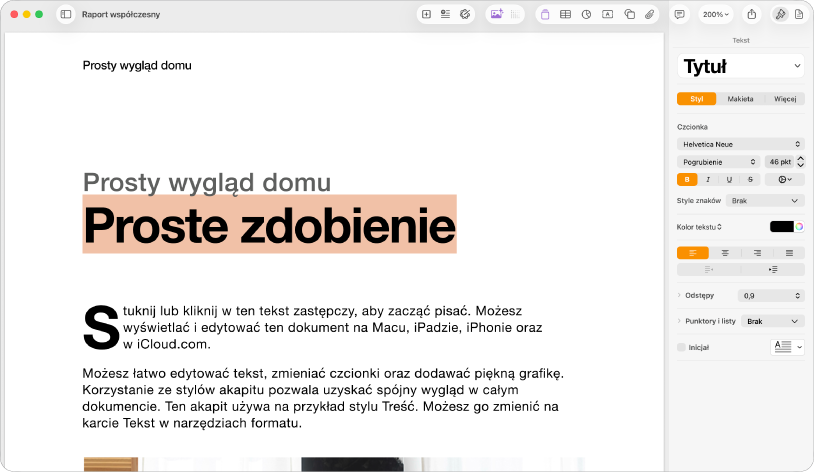Open the Document settings sidebar icon

pos(799,15)
